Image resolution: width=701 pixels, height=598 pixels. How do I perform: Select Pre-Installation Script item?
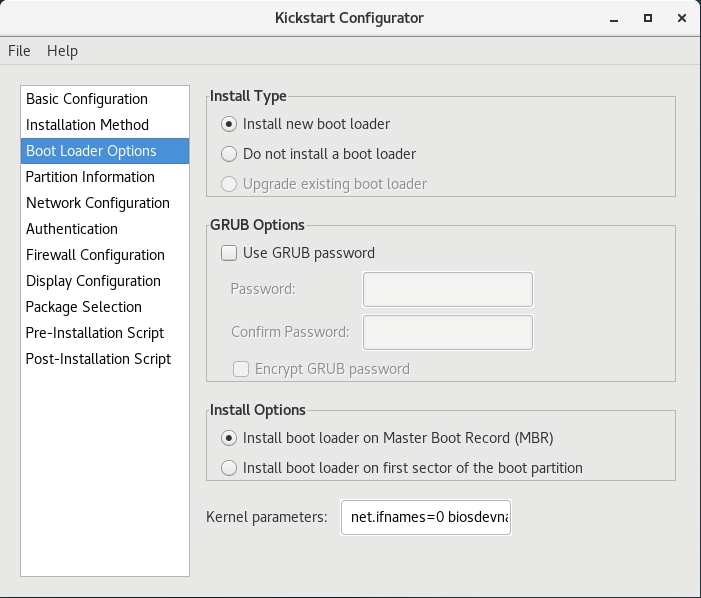(95, 333)
